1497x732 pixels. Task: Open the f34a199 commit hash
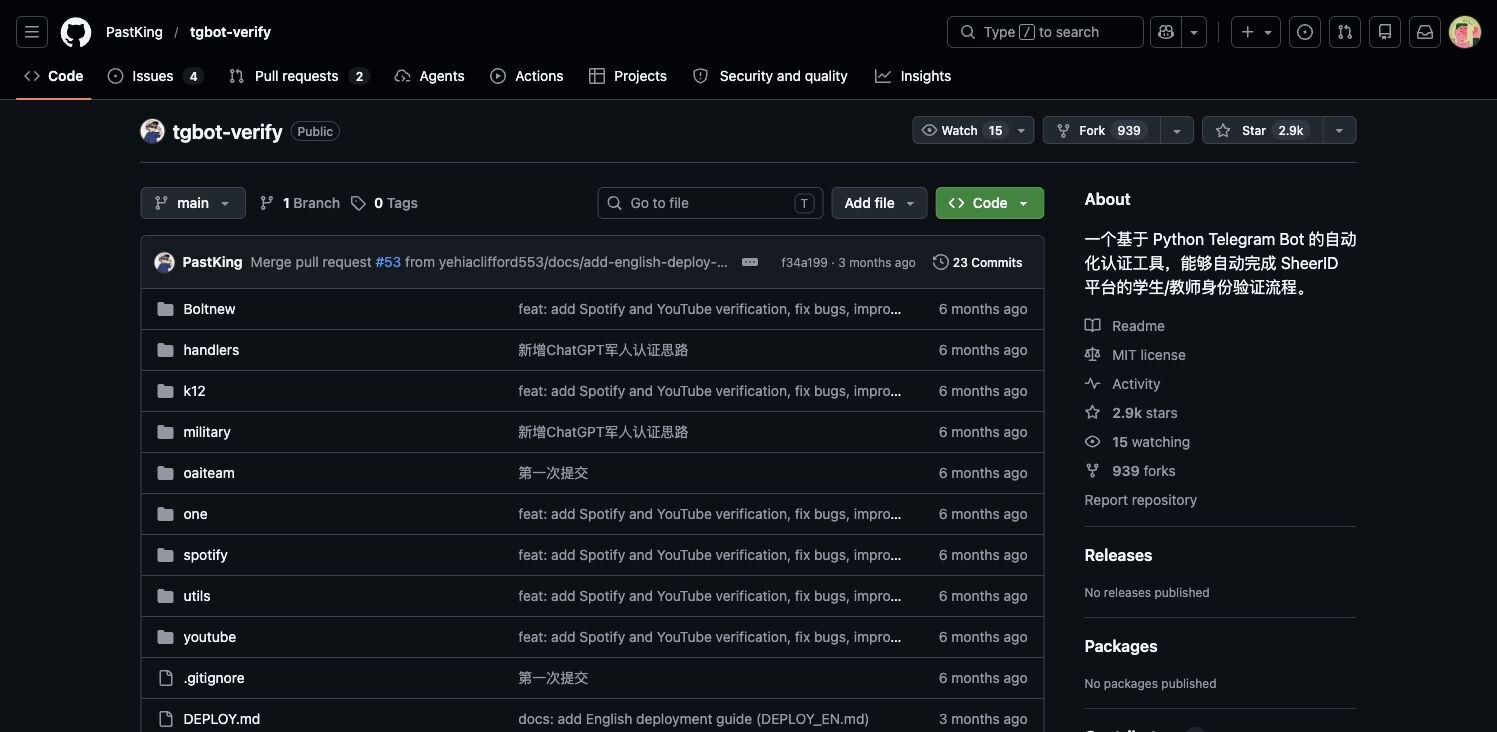tap(804, 263)
